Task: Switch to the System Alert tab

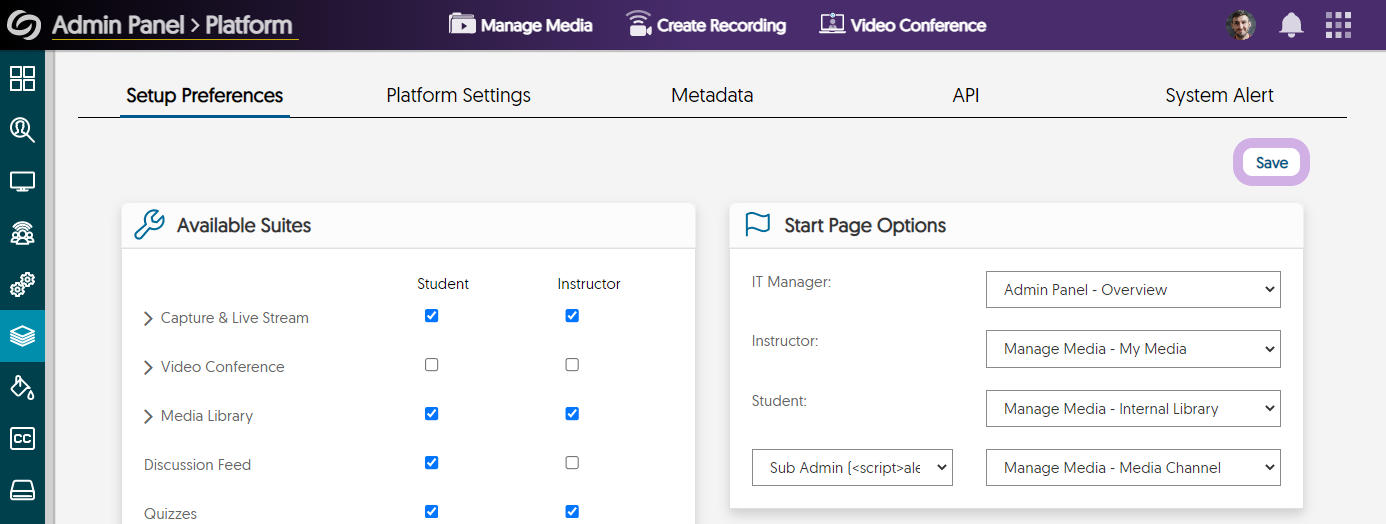Action: pyautogui.click(x=1219, y=96)
